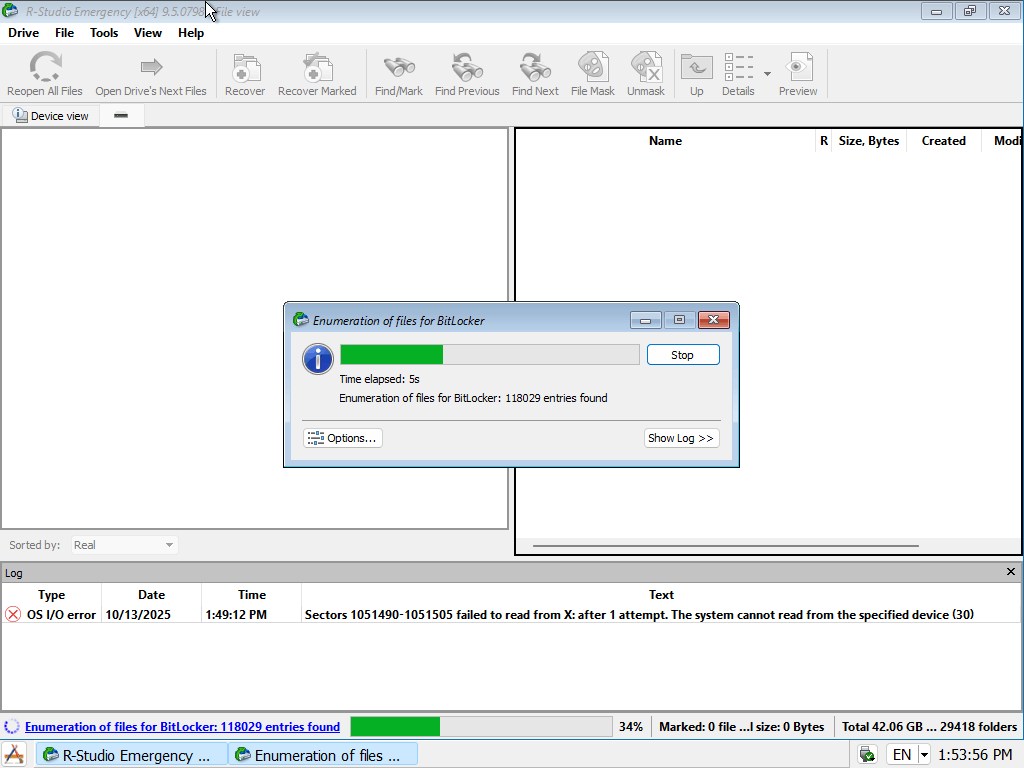The width and height of the screenshot is (1024, 768).
Task: Click the Recover Marked toolbar icon
Action: point(317,67)
